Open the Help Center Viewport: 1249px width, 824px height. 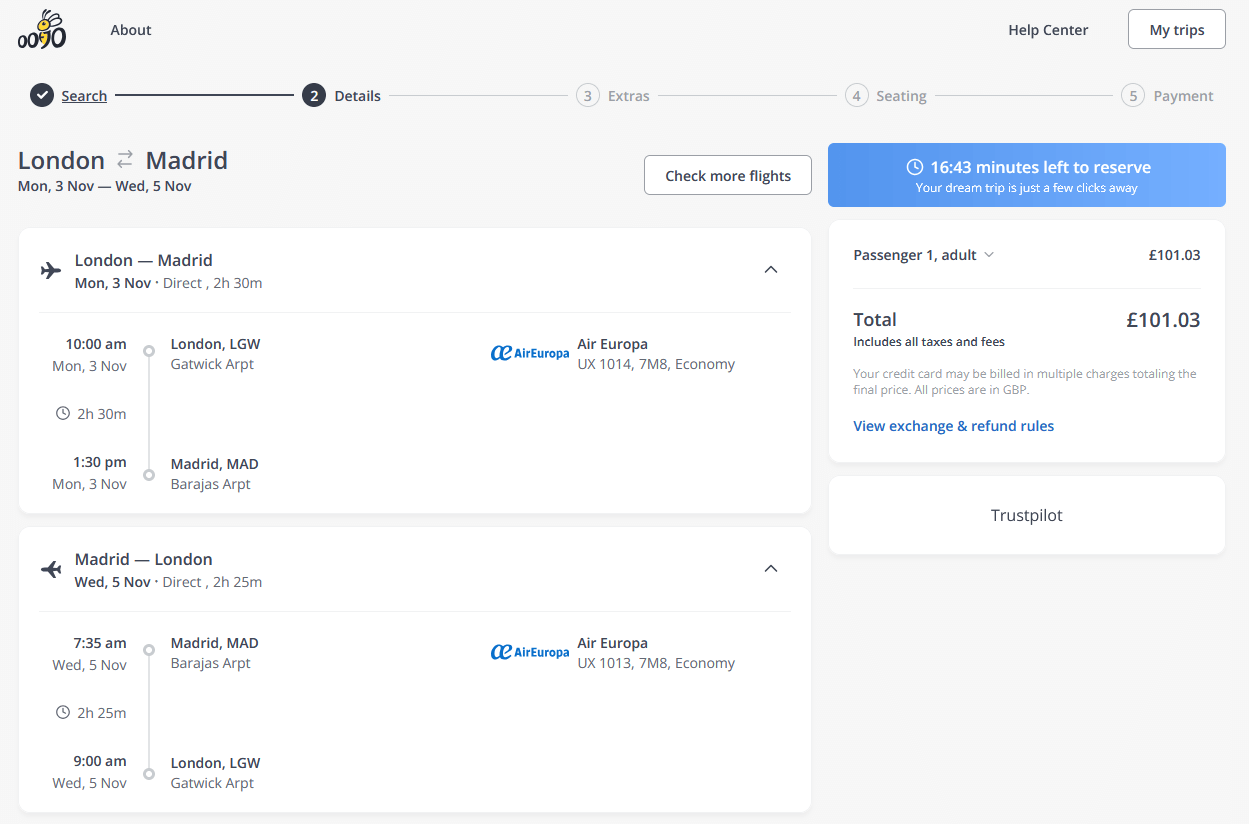point(1047,30)
